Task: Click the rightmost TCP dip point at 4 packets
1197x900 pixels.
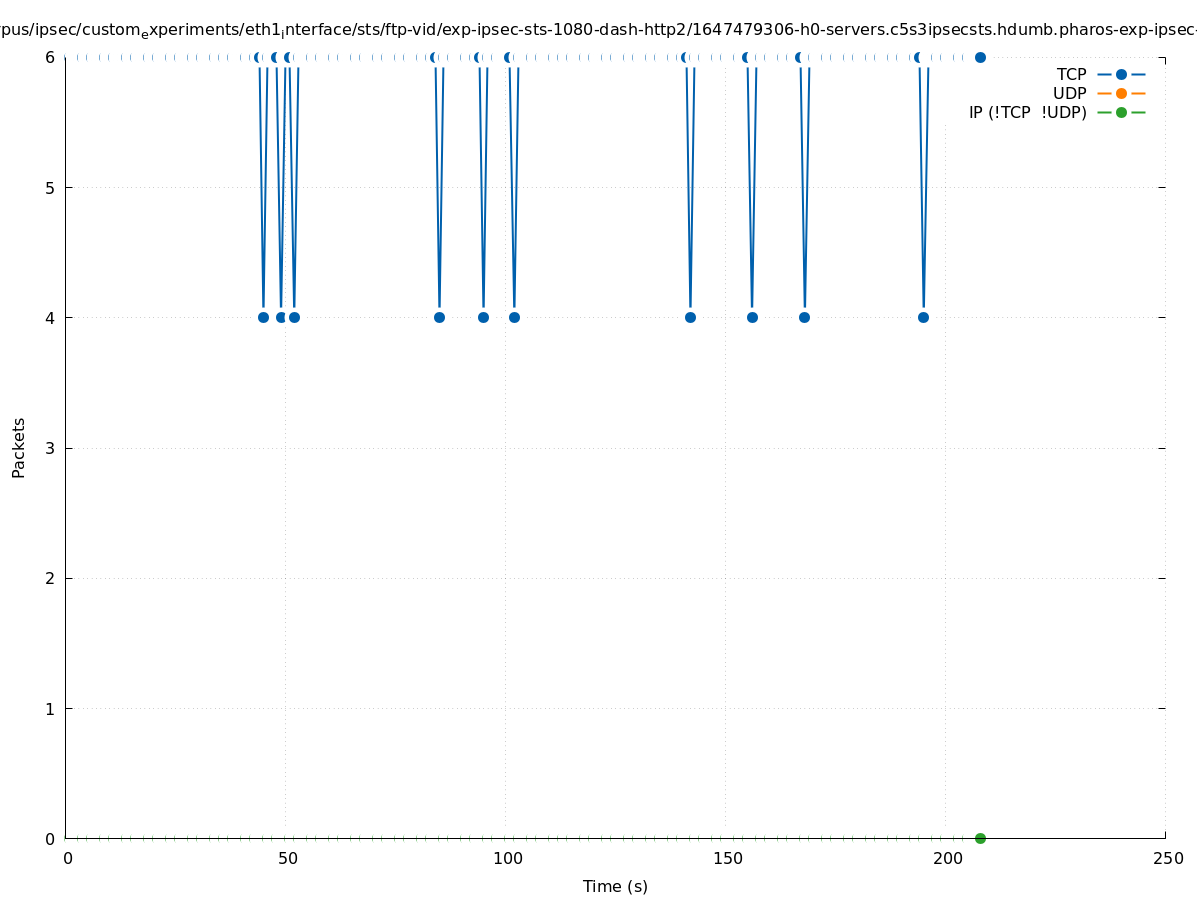Action: pos(923,318)
